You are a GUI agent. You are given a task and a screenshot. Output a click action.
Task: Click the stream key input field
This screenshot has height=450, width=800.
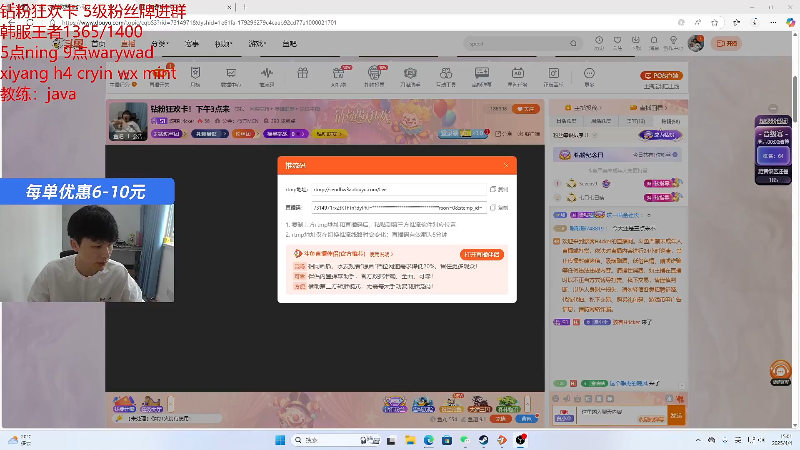(399, 208)
